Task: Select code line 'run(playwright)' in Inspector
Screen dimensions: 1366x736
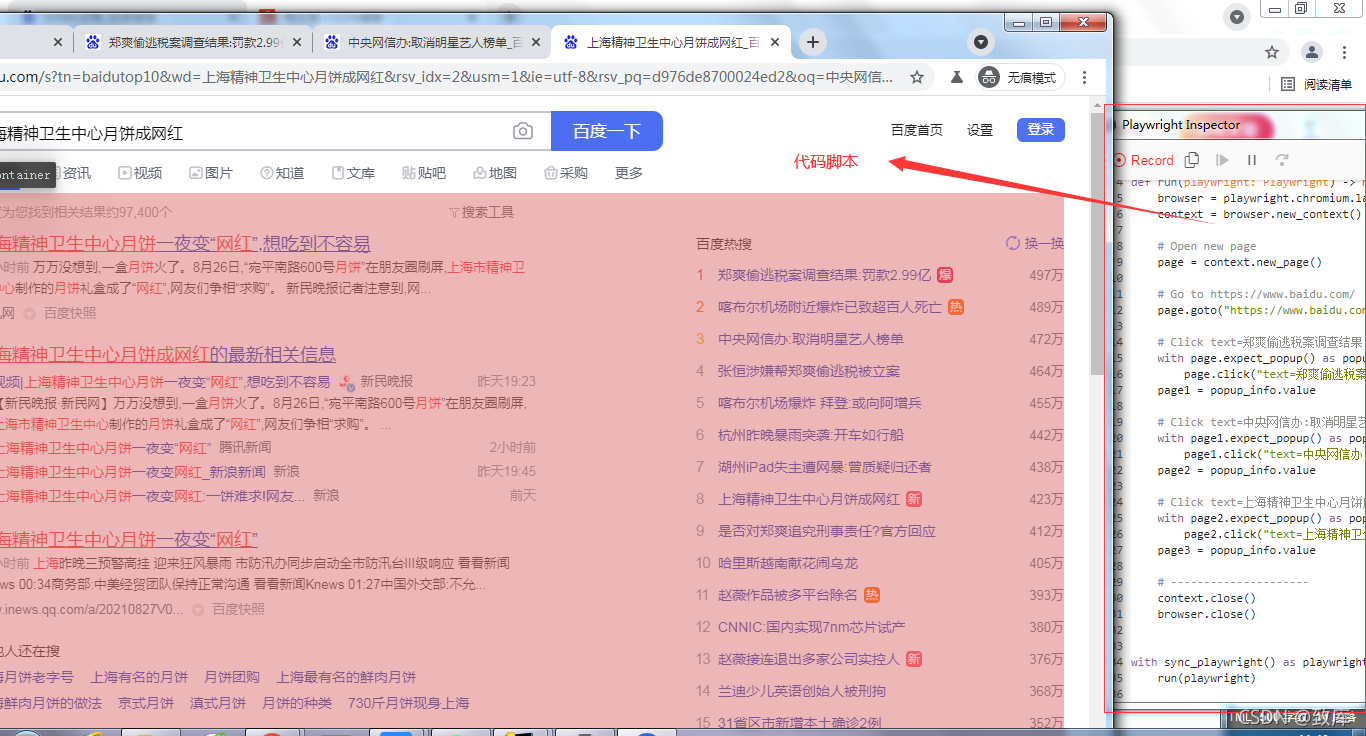Action: [x=1205, y=678]
